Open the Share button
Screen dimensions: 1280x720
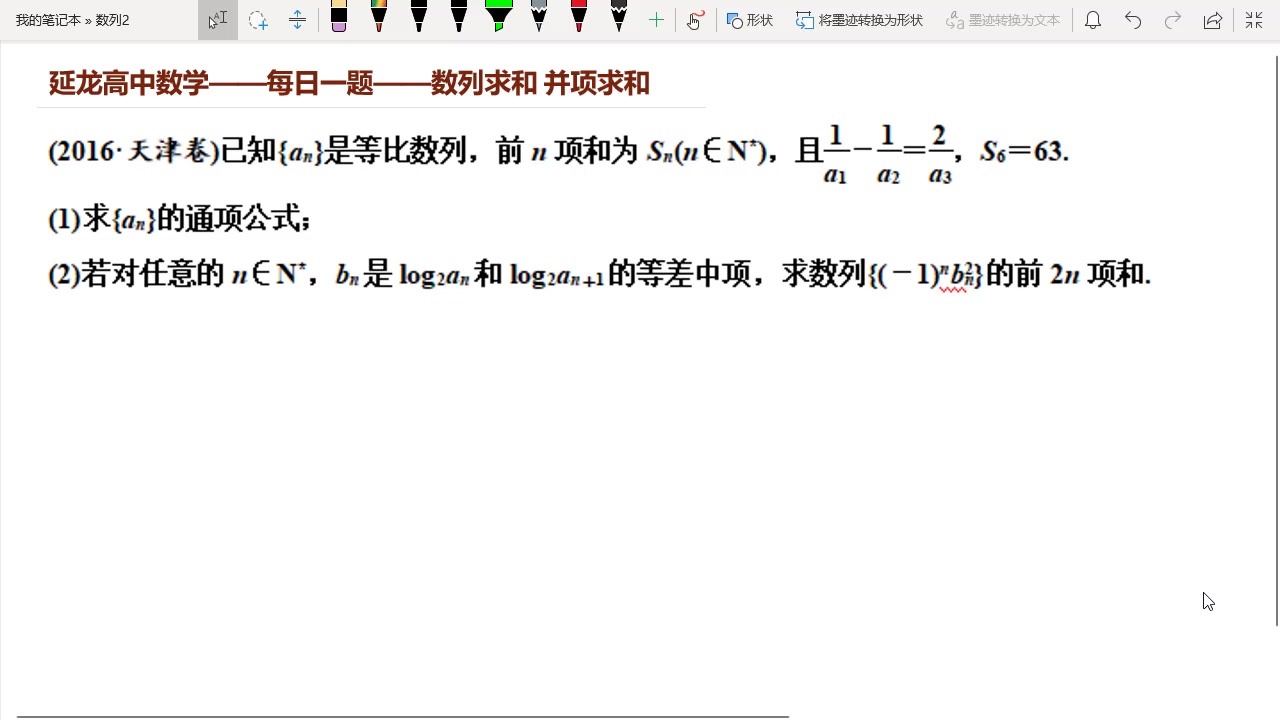click(x=1213, y=20)
